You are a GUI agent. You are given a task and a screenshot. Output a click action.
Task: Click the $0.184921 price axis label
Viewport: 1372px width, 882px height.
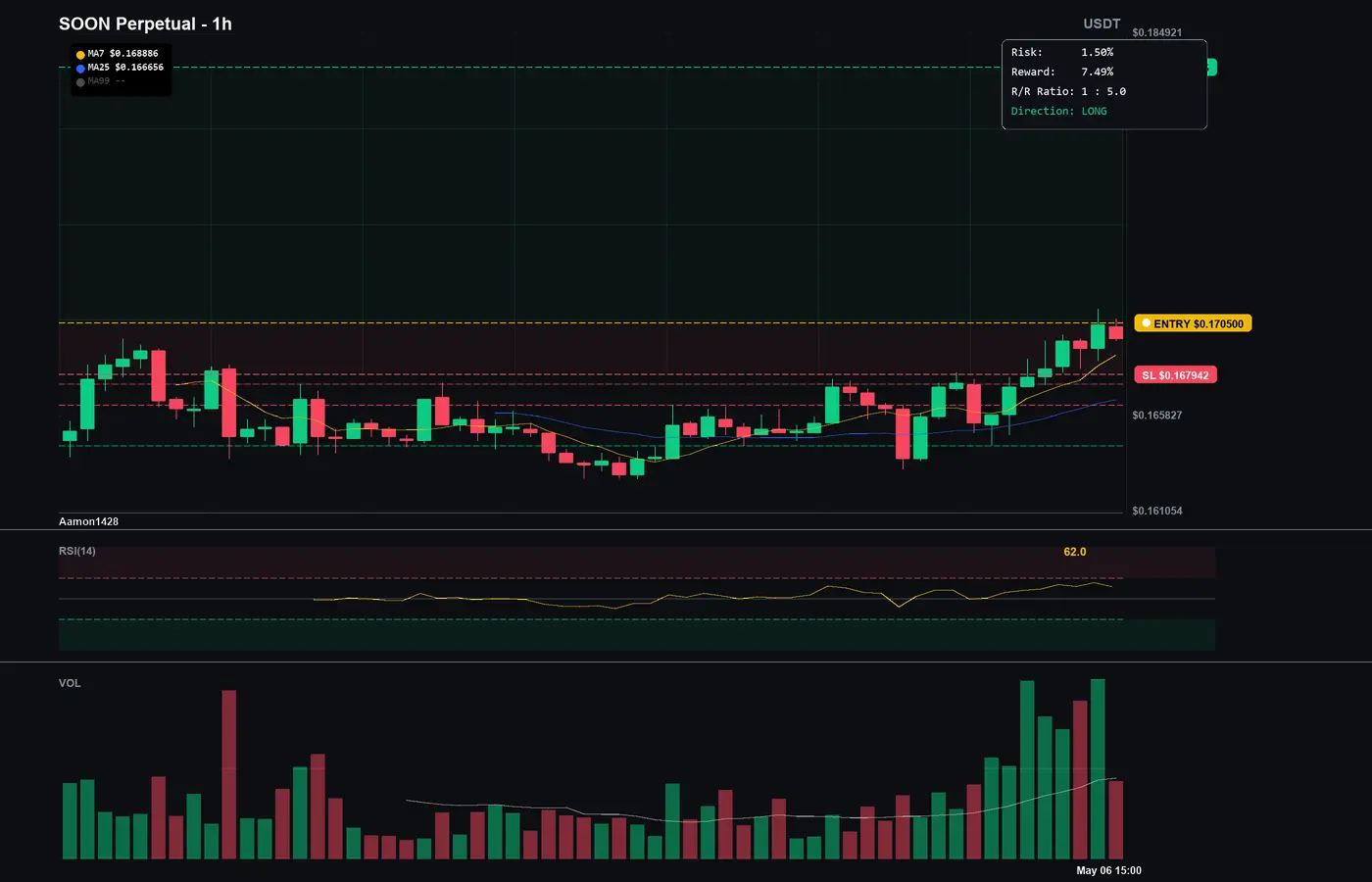pyautogui.click(x=1156, y=32)
